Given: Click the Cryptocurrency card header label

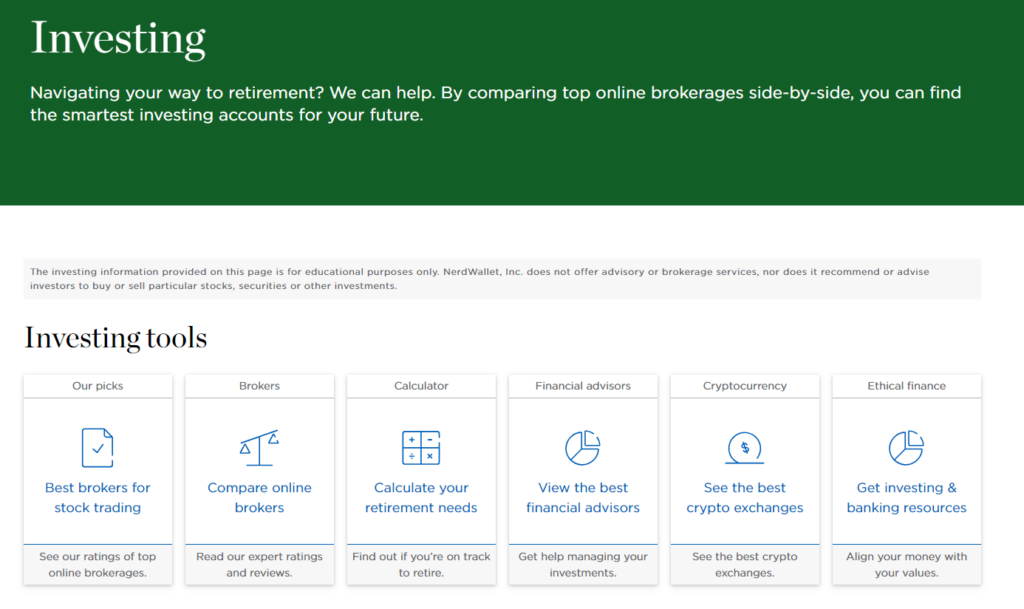Looking at the screenshot, I should (745, 386).
